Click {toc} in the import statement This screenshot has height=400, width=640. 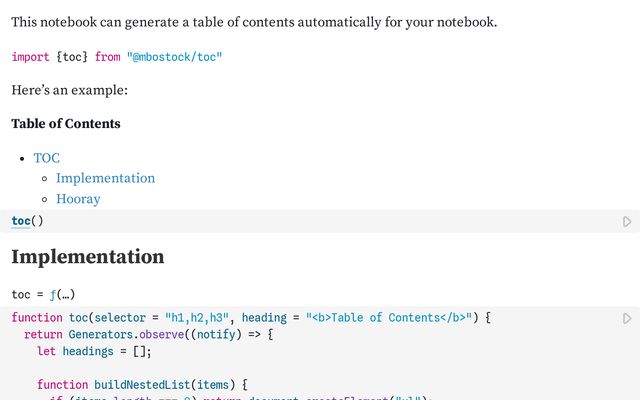72,57
